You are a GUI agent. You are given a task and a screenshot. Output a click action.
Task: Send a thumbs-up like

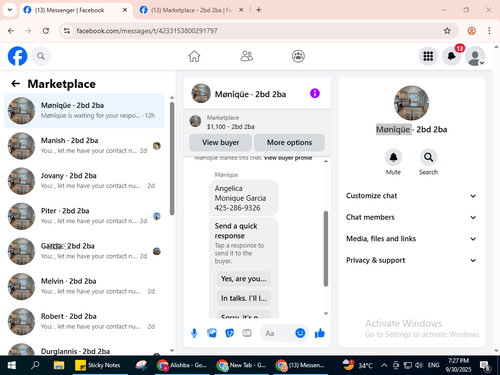click(320, 333)
